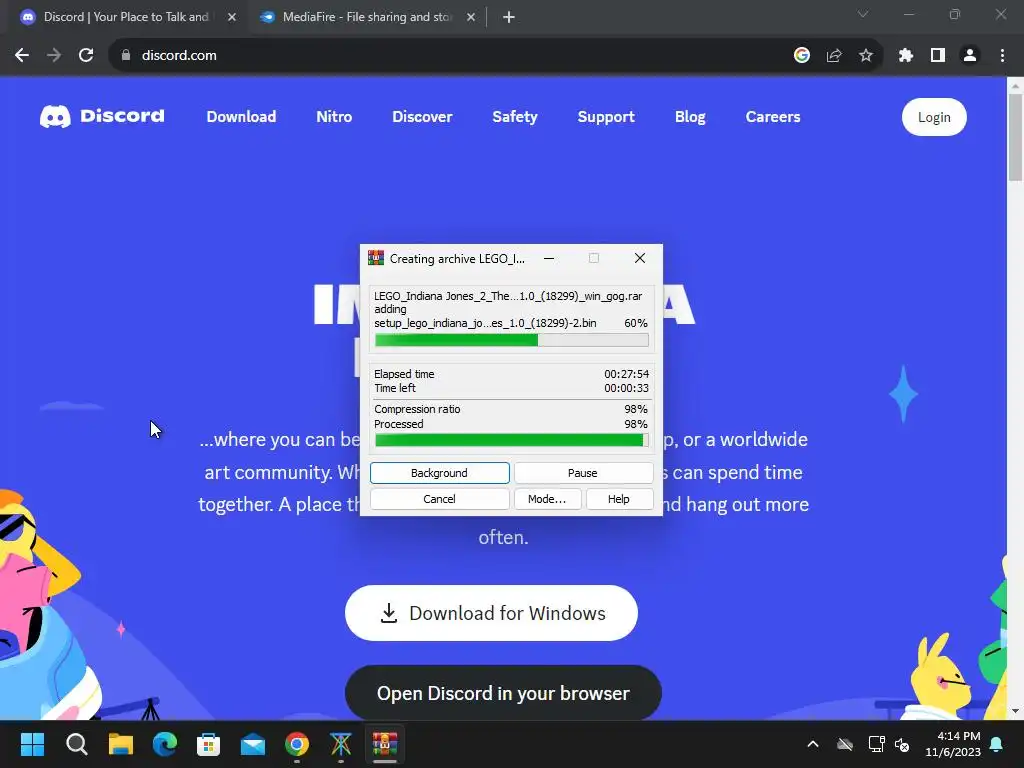
Task: Open Discover in the Discord nav
Action: pyautogui.click(x=422, y=117)
